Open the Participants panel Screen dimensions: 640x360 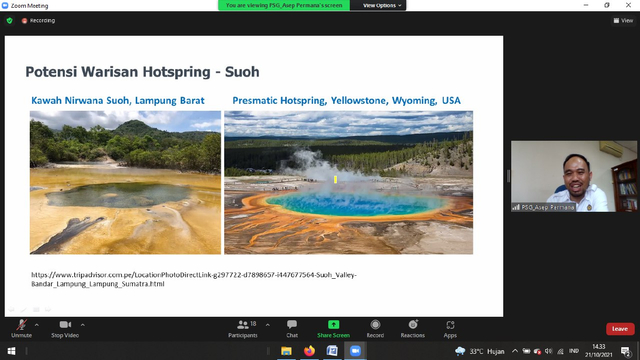pos(243,329)
